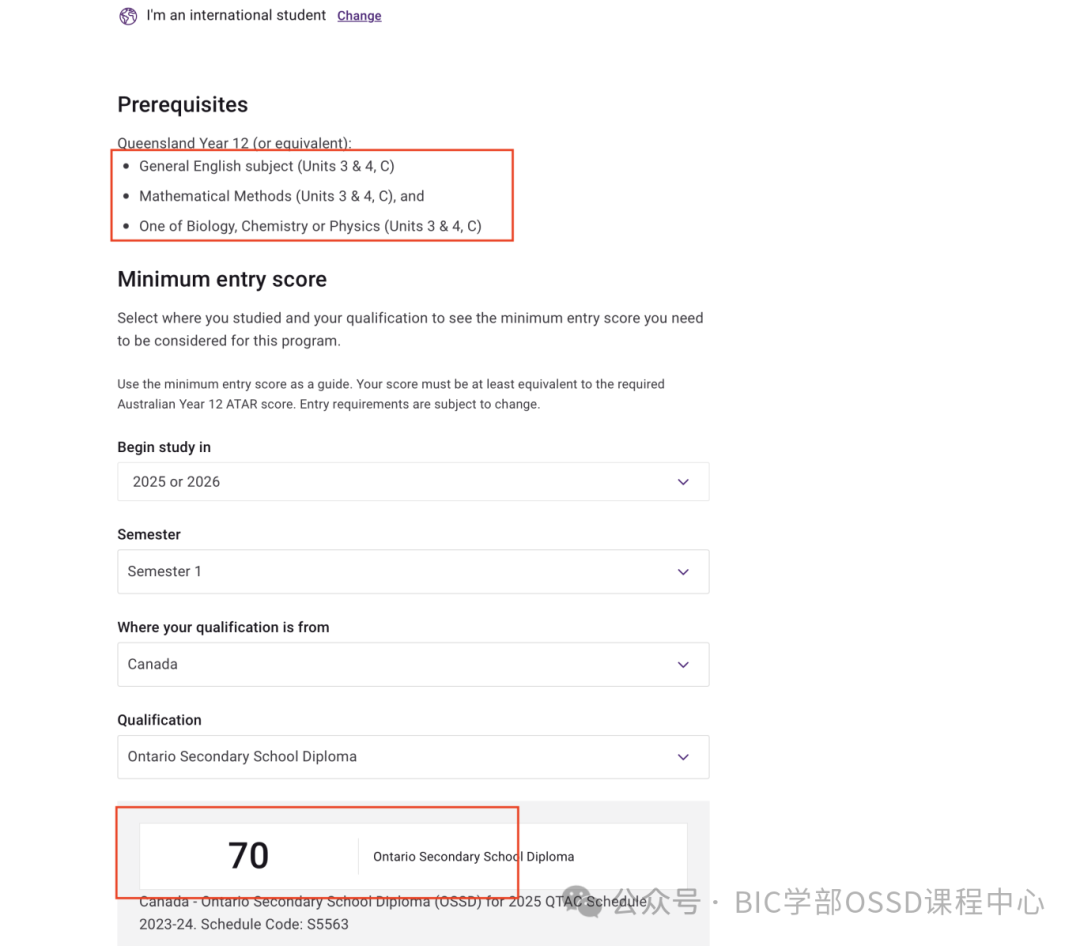Image resolution: width=1080 pixels, height=946 pixels.
Task: Click the Change link
Action: 359,16
